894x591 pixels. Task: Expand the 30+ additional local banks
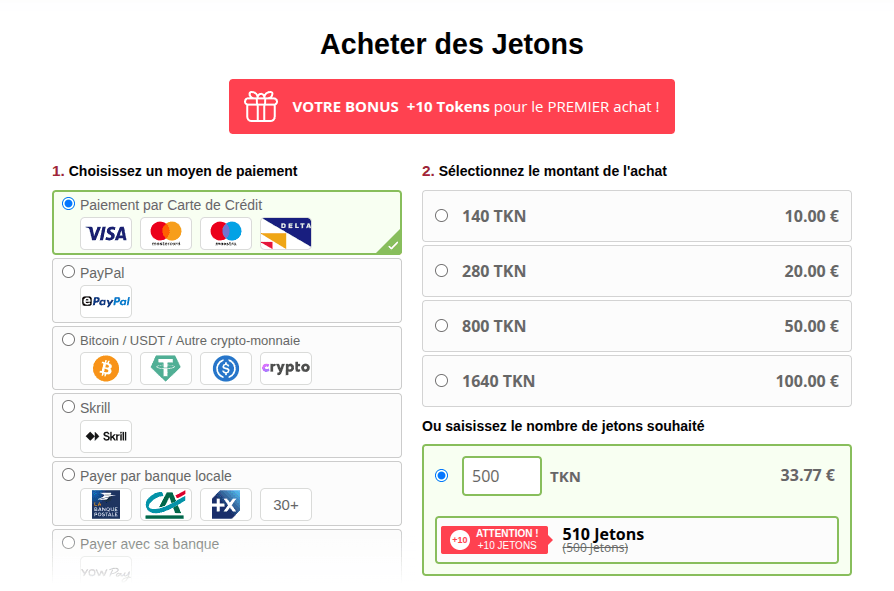coord(285,504)
